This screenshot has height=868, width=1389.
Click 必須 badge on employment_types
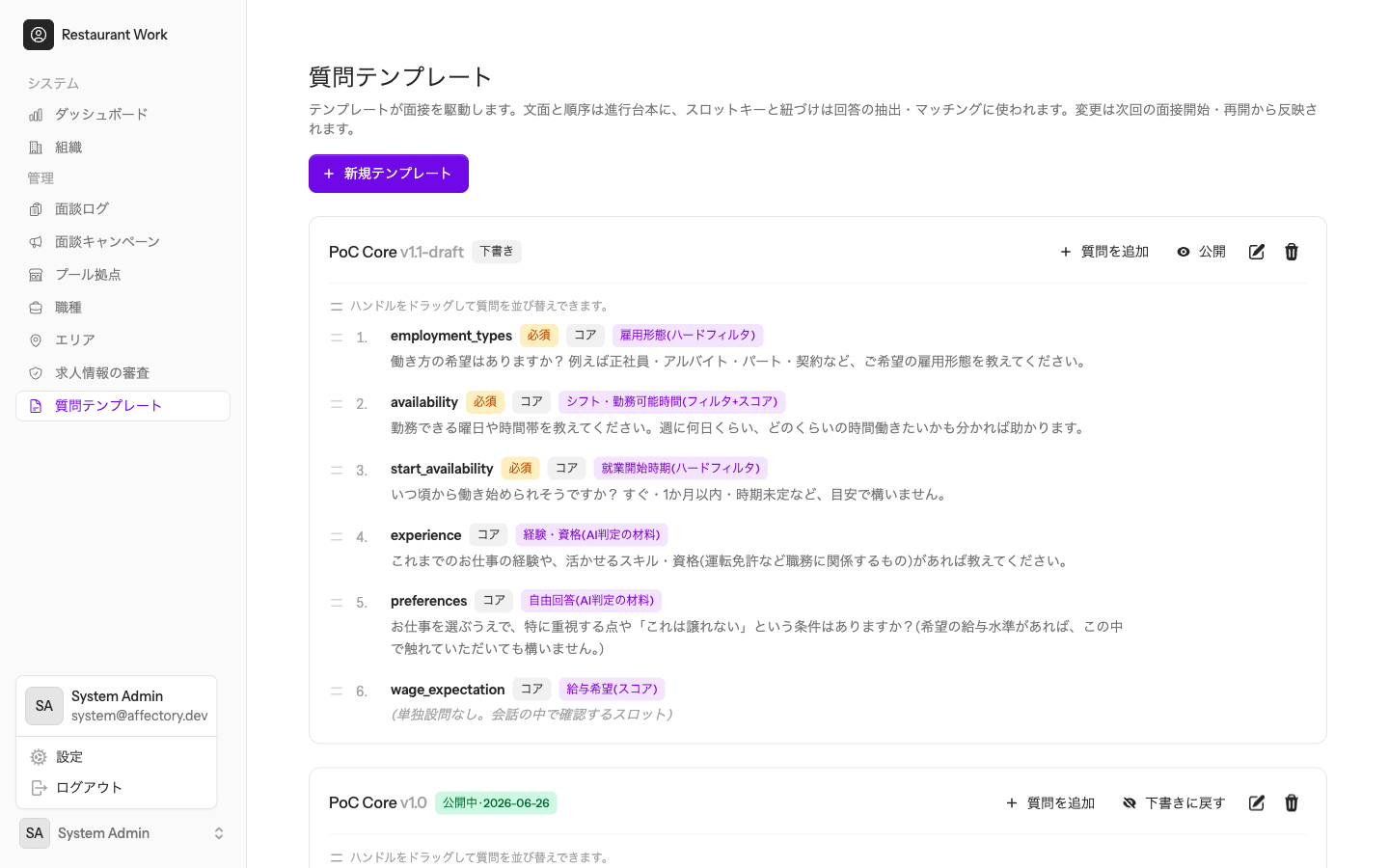539,336
